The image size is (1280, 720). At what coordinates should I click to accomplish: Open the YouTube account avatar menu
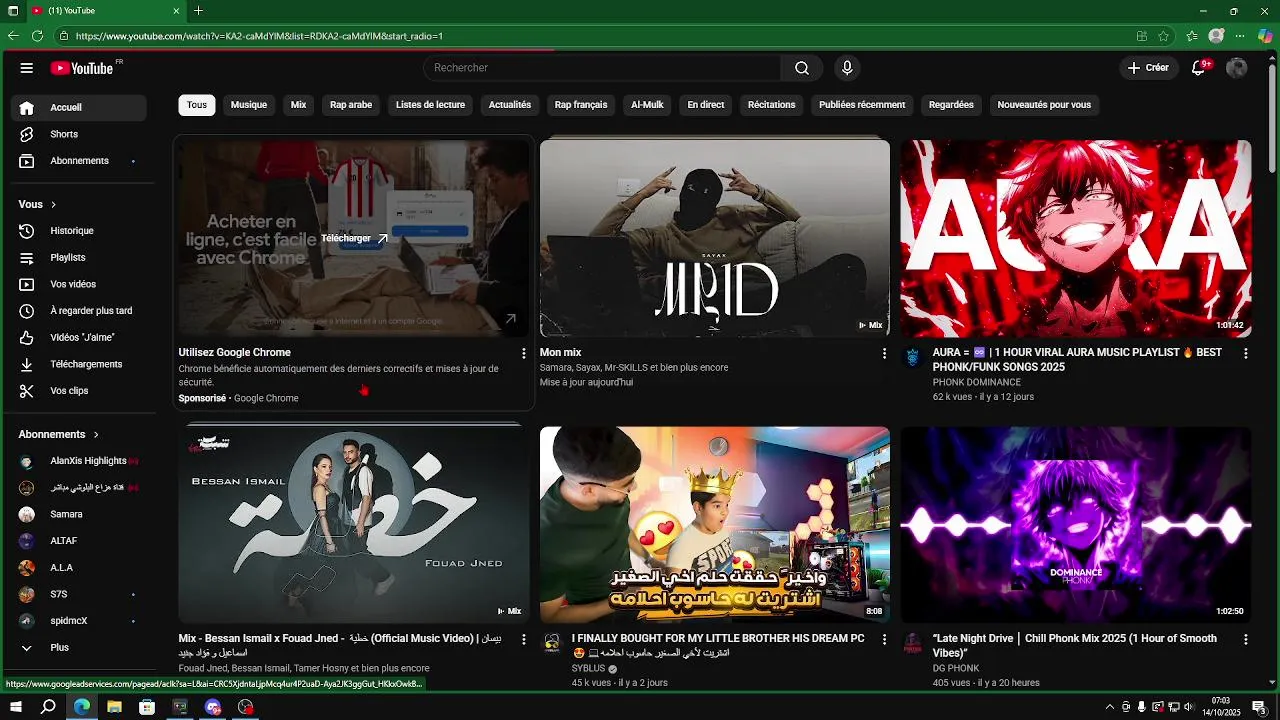(1237, 68)
